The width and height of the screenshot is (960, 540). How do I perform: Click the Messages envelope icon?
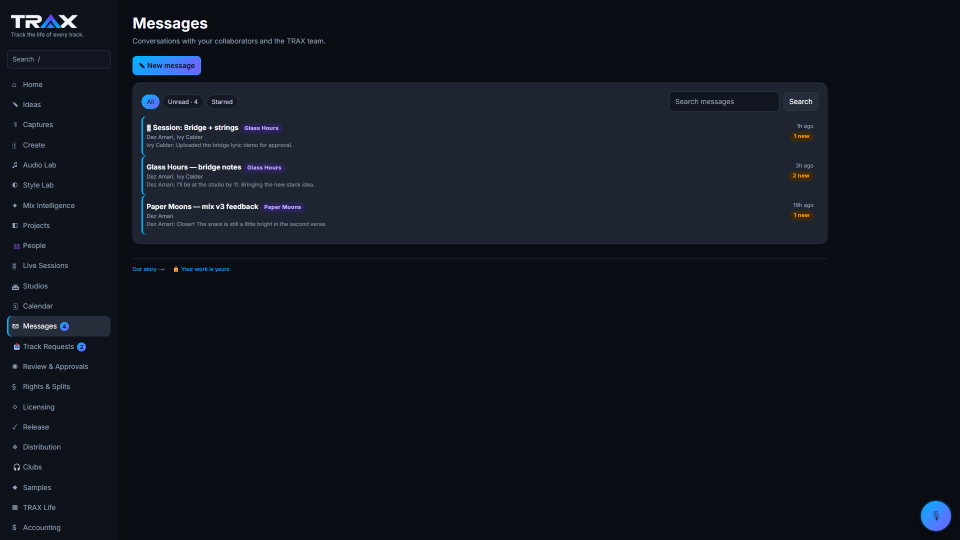click(15, 326)
